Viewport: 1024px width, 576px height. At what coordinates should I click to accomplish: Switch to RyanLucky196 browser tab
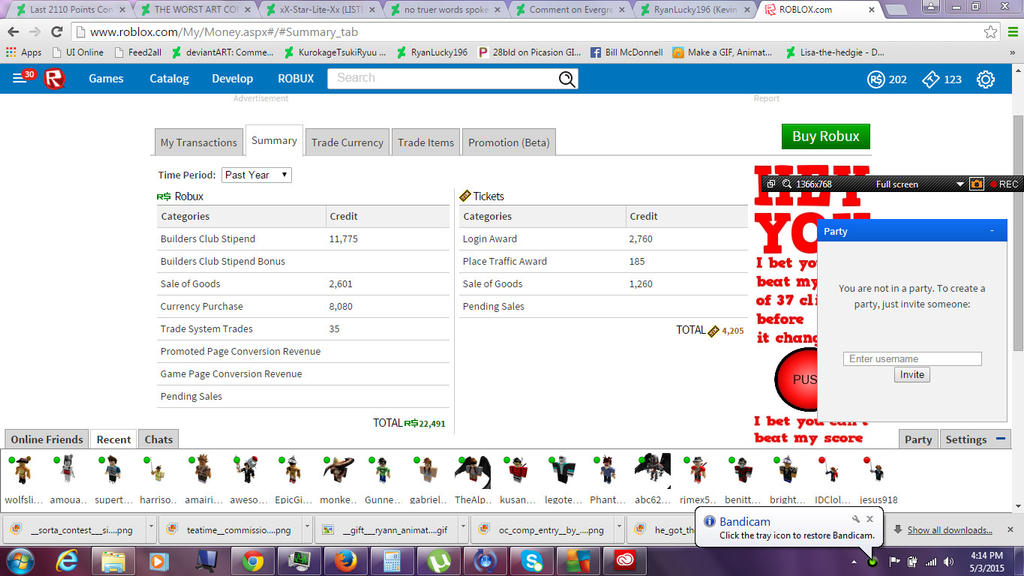696,9
